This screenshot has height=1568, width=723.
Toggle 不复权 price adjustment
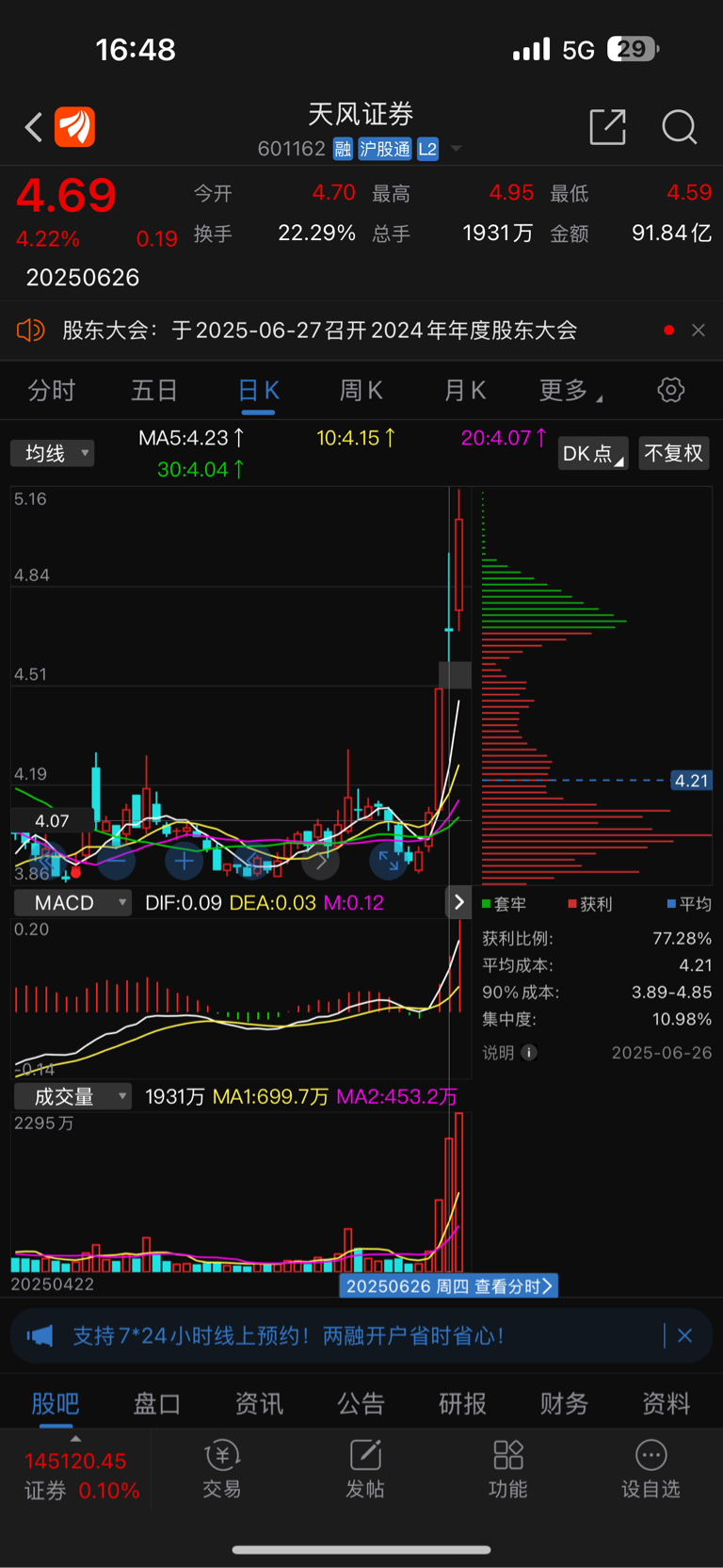coord(674,453)
